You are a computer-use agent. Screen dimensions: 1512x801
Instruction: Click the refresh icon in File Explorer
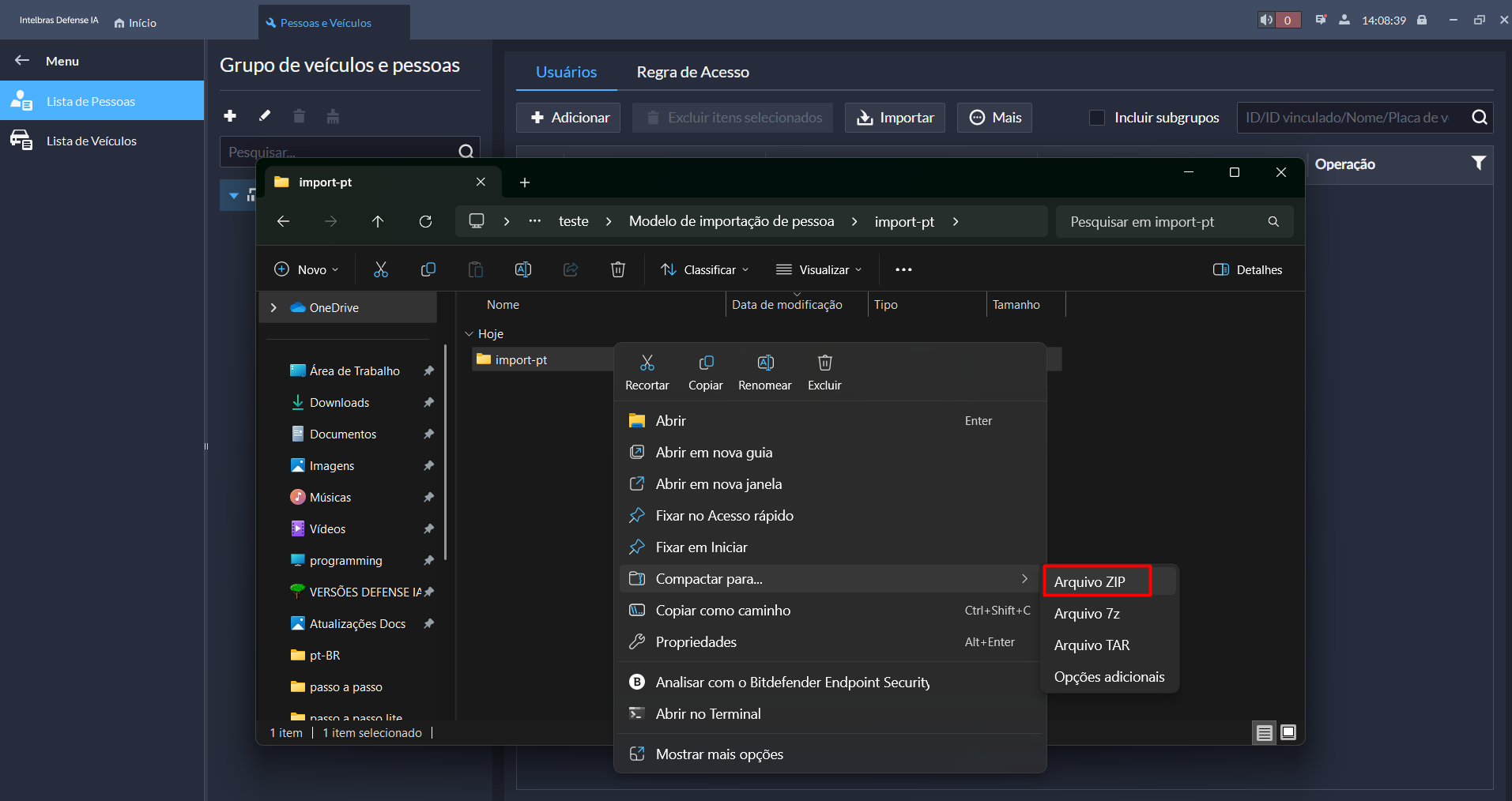pos(425,222)
